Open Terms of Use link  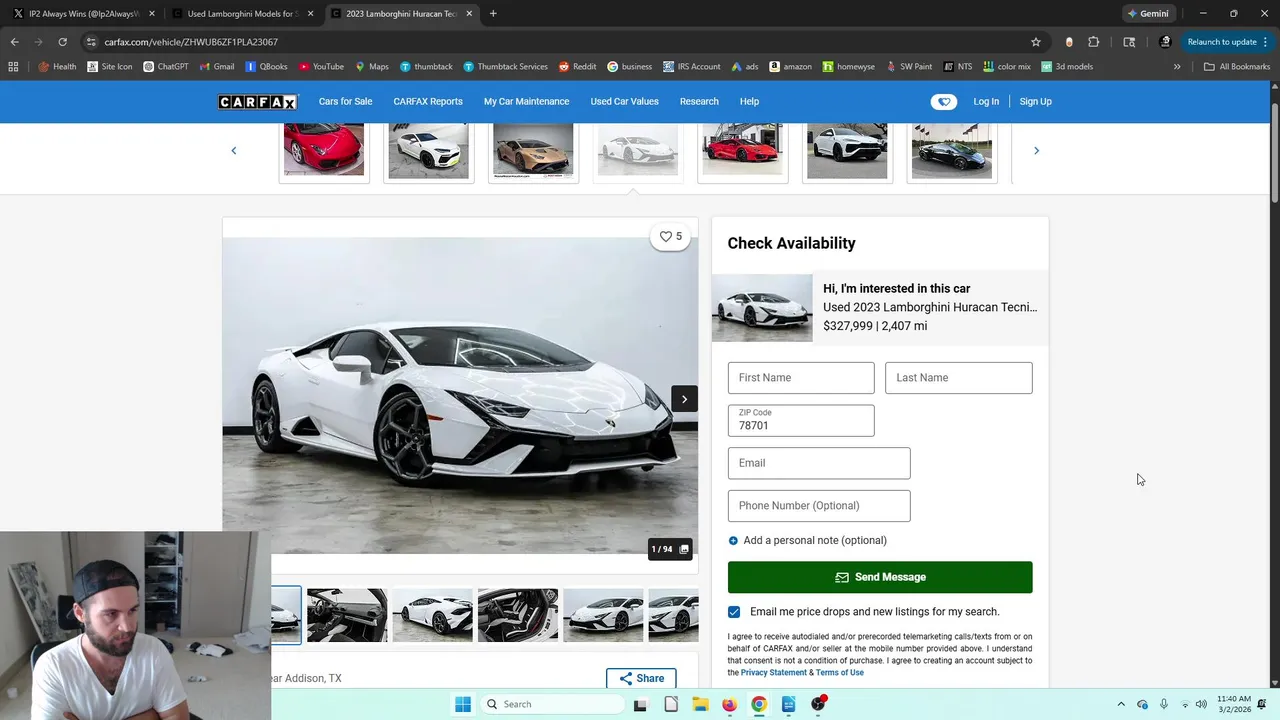point(840,673)
